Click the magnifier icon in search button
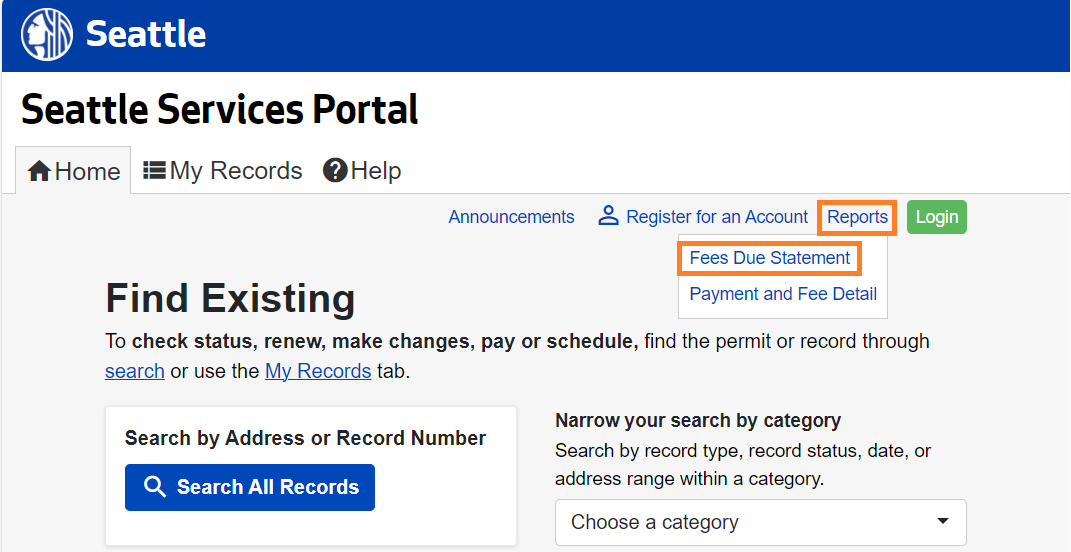The image size is (1071, 552). click(155, 487)
